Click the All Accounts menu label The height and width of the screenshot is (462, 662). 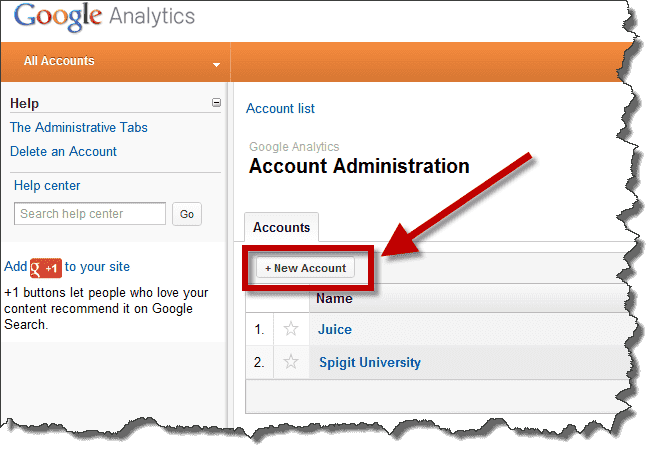[x=59, y=61]
